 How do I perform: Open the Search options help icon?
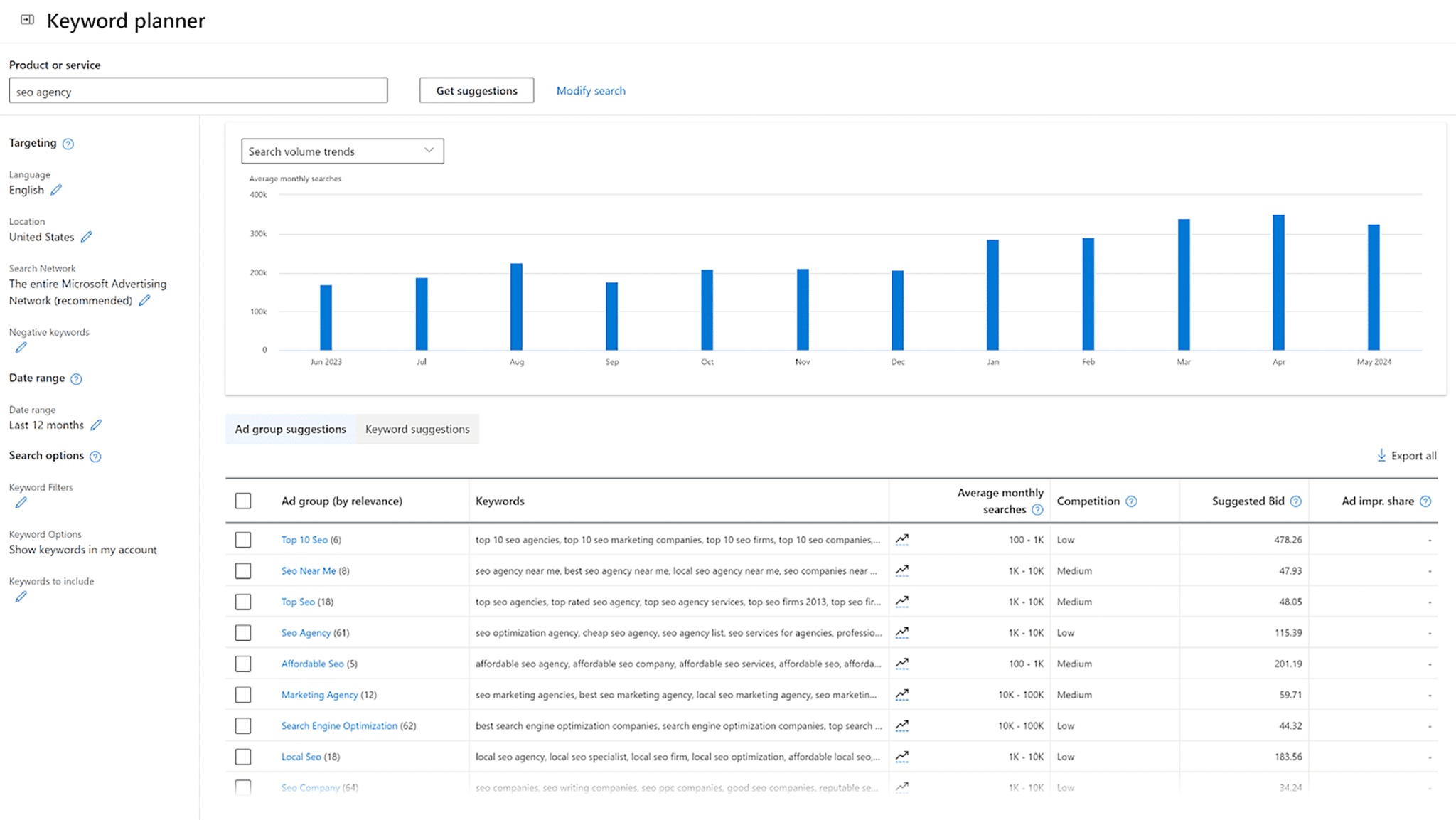pos(95,457)
